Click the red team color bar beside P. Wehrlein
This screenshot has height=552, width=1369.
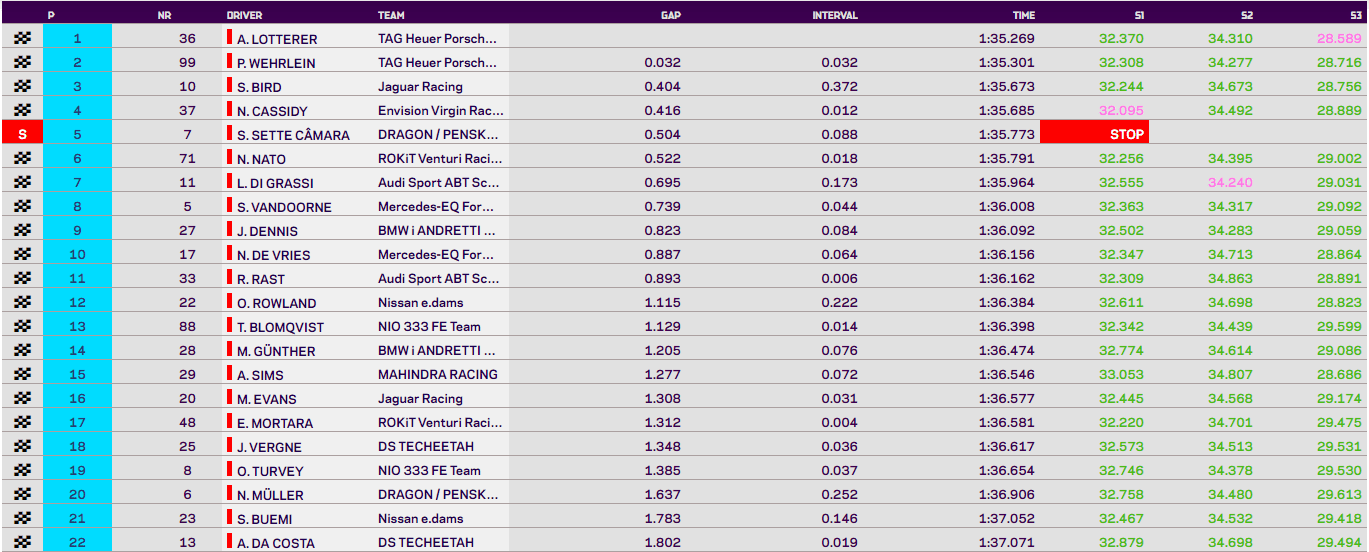pos(229,61)
